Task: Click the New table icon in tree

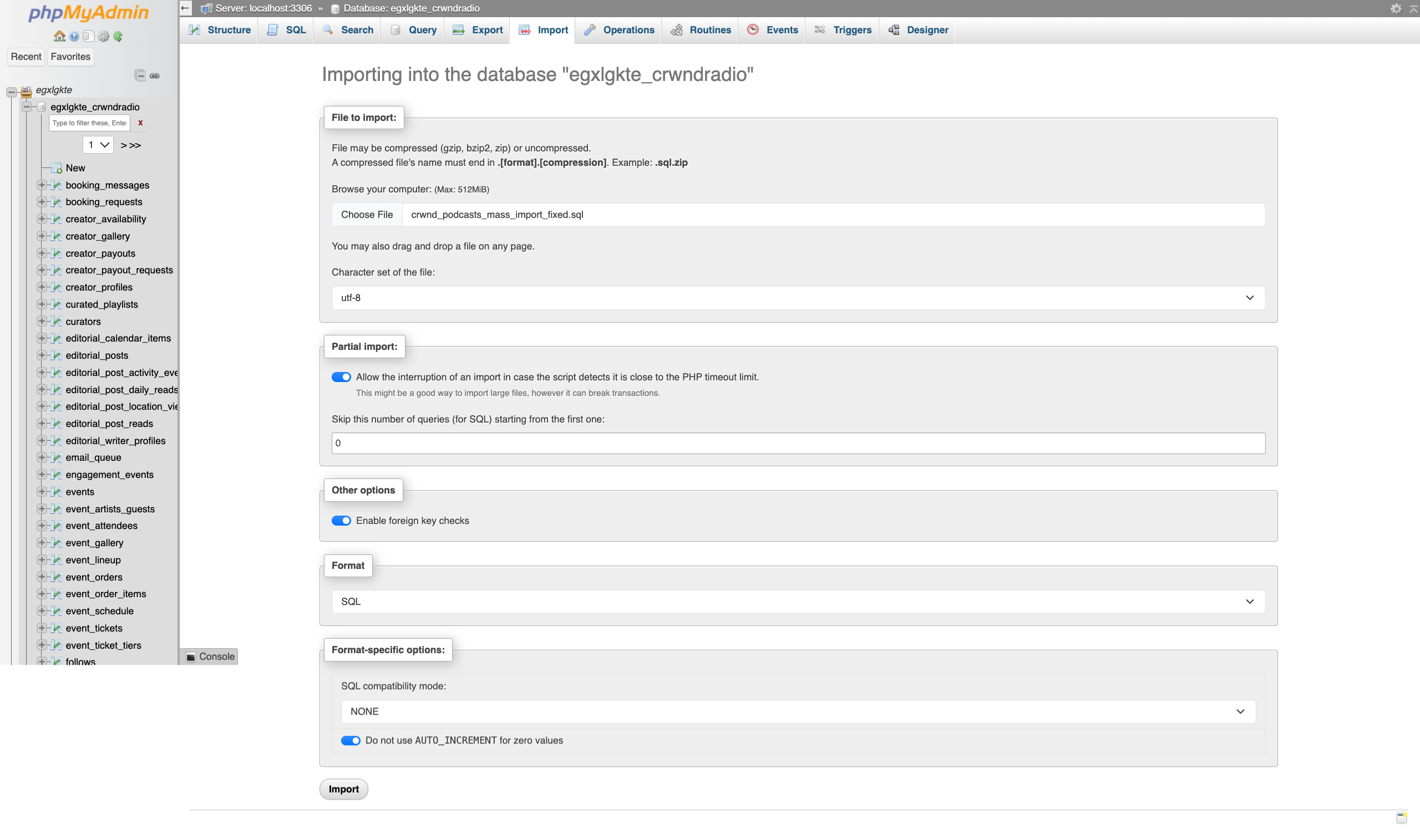Action: (57, 168)
